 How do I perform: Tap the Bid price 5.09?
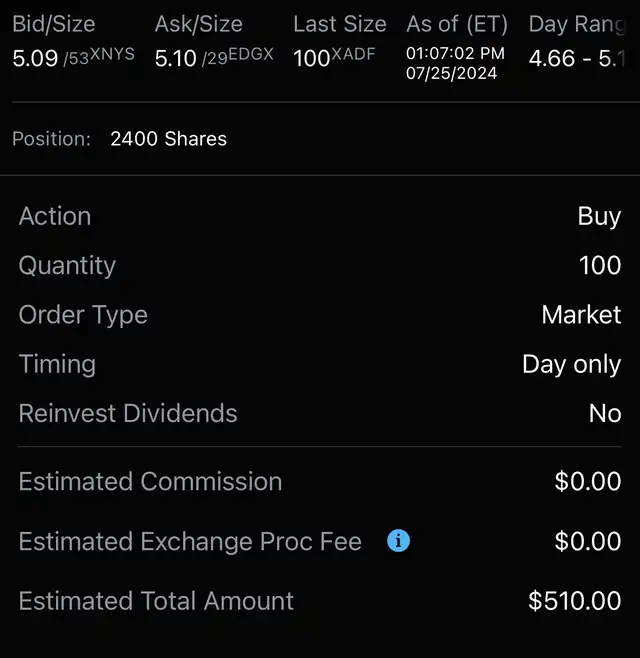tap(35, 59)
